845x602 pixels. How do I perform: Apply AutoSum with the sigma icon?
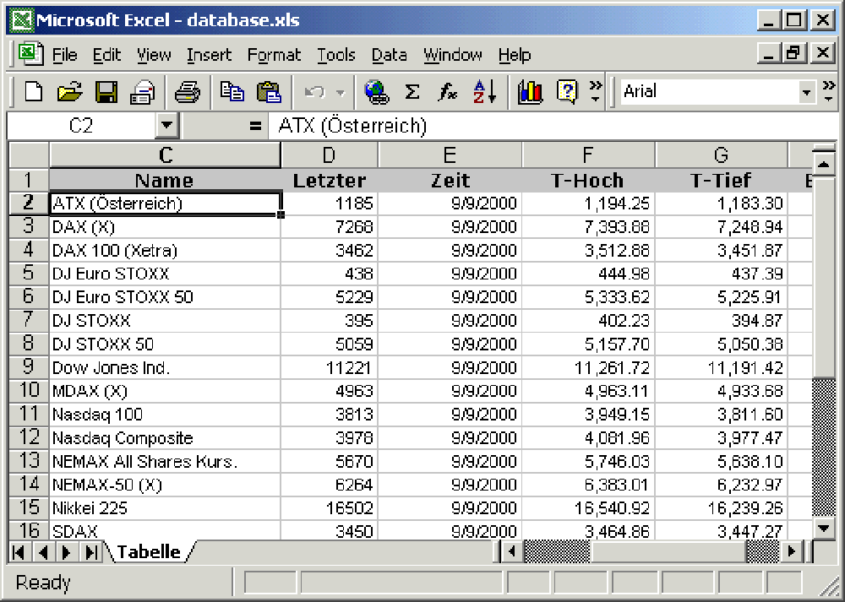[412, 92]
